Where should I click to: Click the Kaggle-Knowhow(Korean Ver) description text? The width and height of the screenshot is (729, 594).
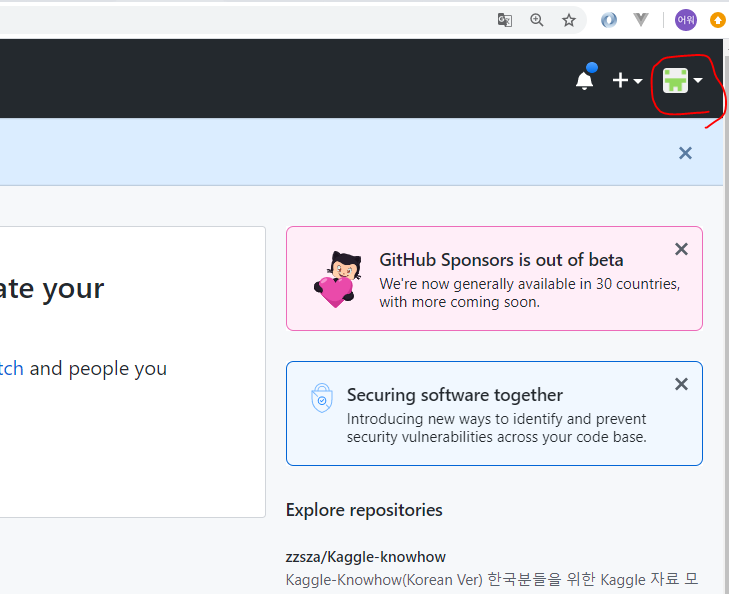pyautogui.click(x=492, y=580)
